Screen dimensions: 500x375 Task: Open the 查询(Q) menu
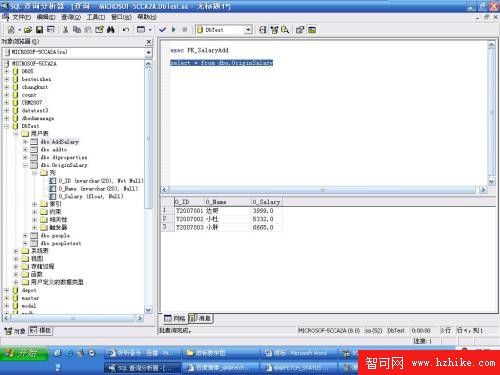[x=71, y=17]
